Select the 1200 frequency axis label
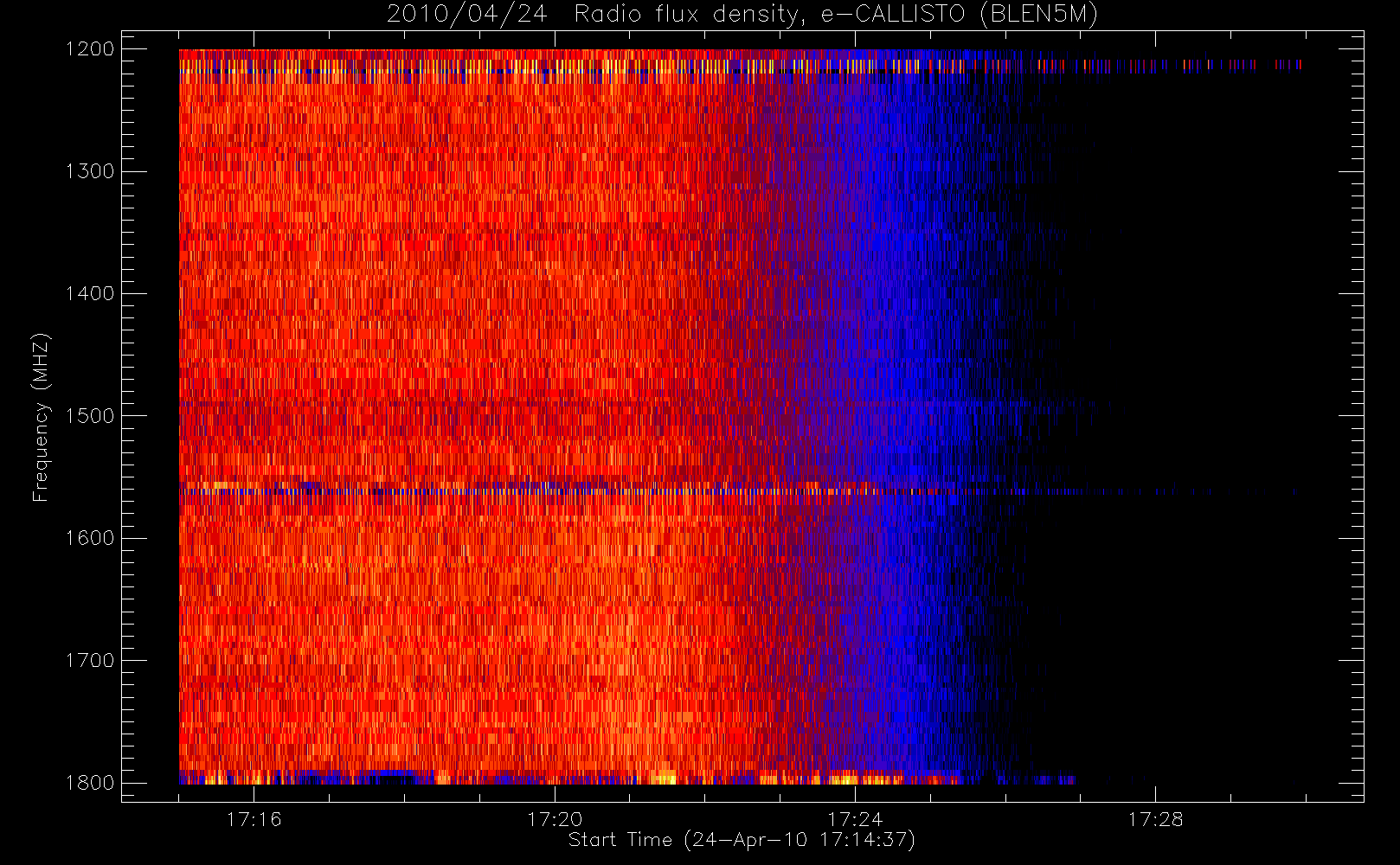The height and width of the screenshot is (865, 1400). pyautogui.click(x=90, y=49)
